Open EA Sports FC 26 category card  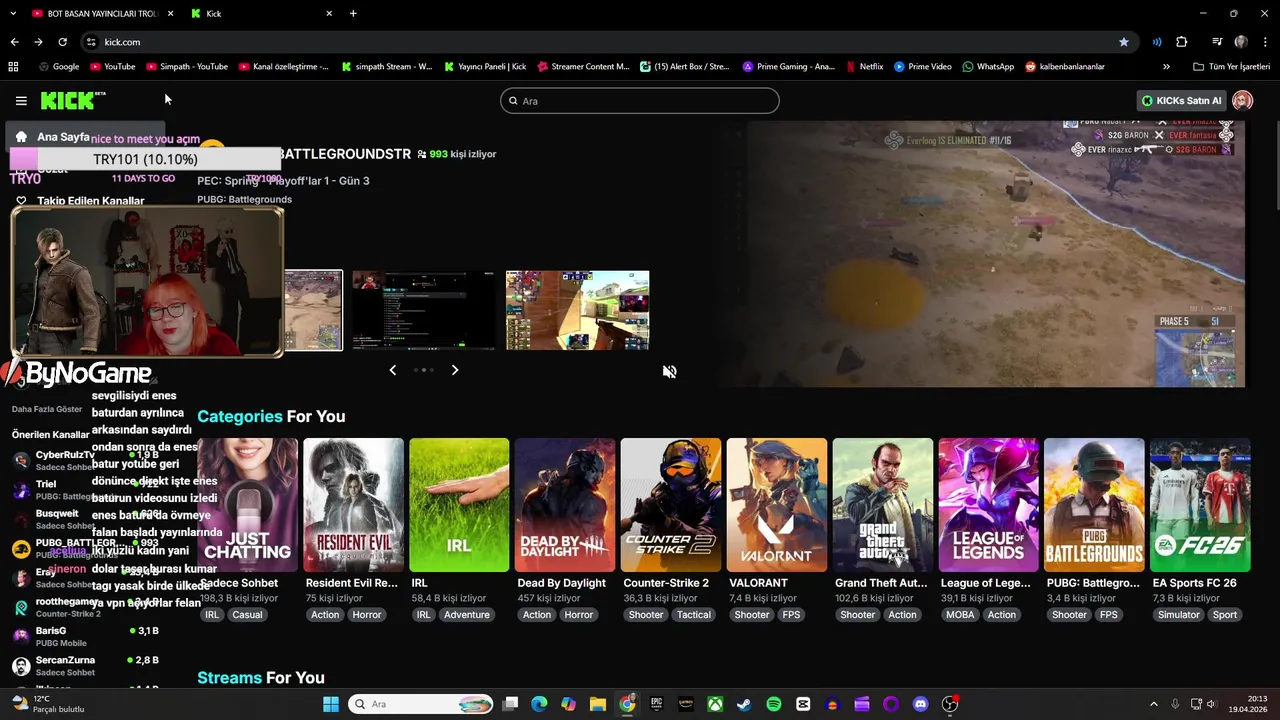pos(1200,505)
